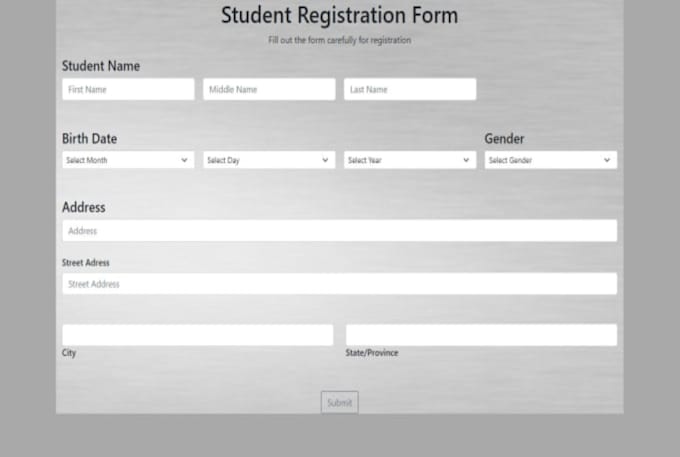
Task: Select the Last Name field
Action: [x=410, y=90]
